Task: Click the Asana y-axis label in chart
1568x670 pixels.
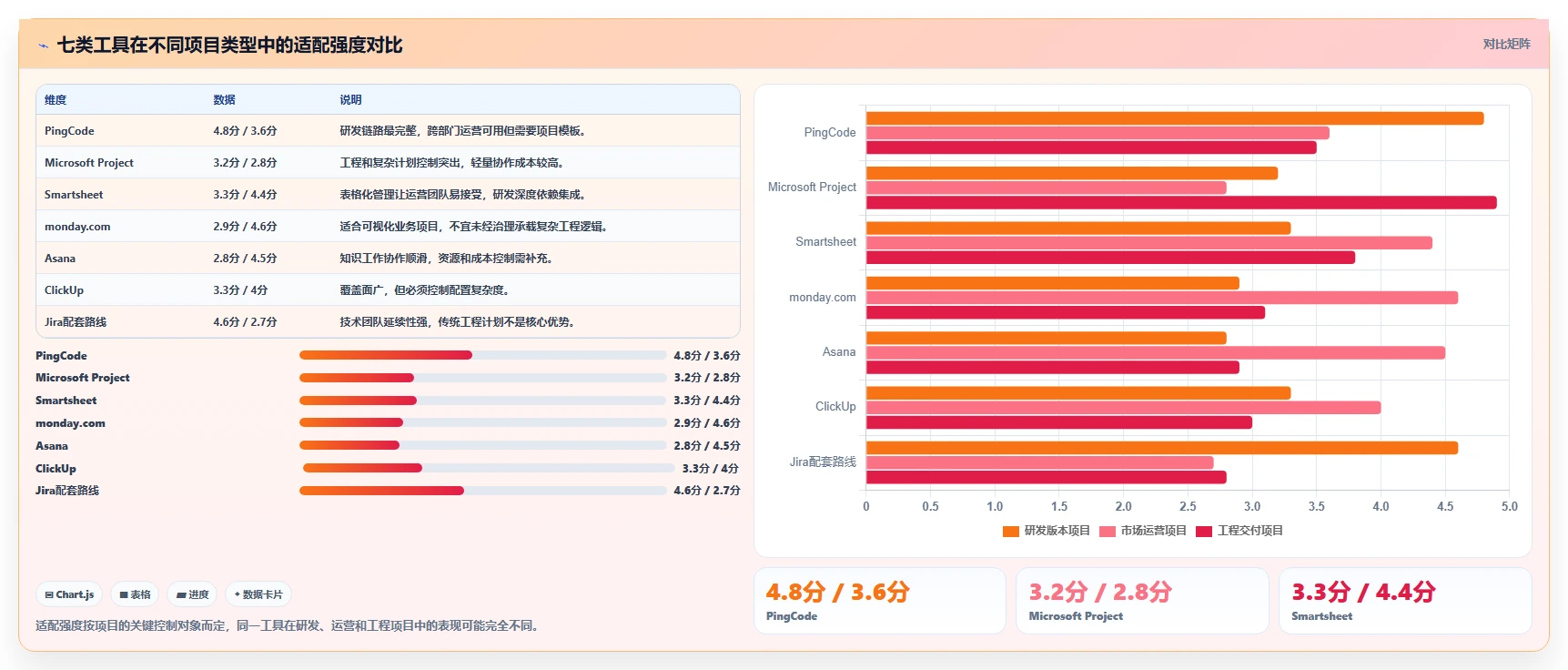Action: coord(839,352)
